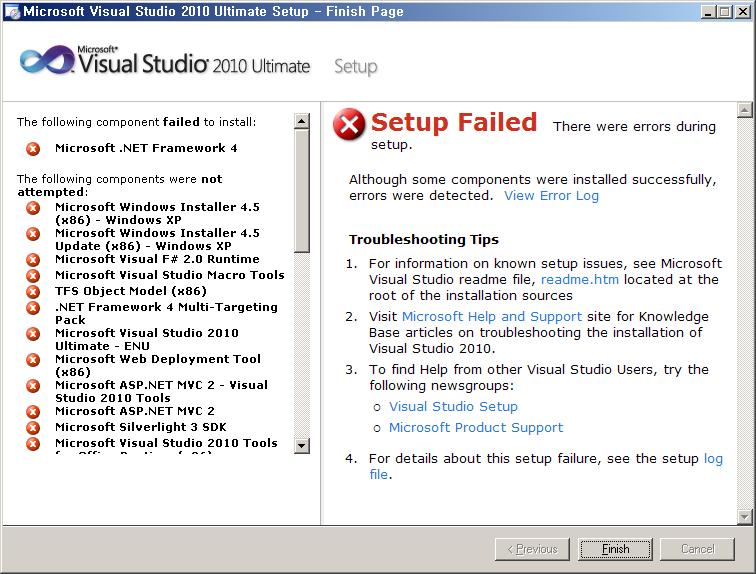The height and width of the screenshot is (574, 756).
Task: Select 'Microsoft Silverlight 3 SDK' list entry
Action: click(x=140, y=427)
